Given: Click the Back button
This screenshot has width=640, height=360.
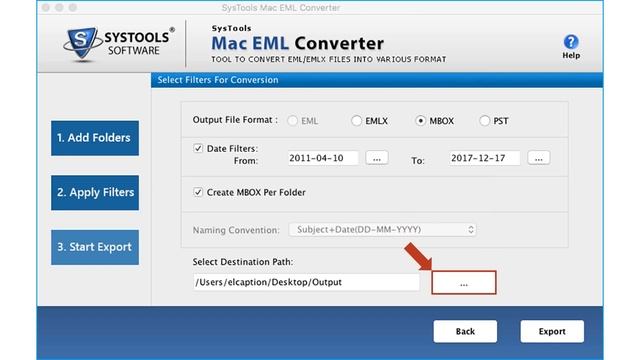Looking at the screenshot, I should tap(465, 331).
